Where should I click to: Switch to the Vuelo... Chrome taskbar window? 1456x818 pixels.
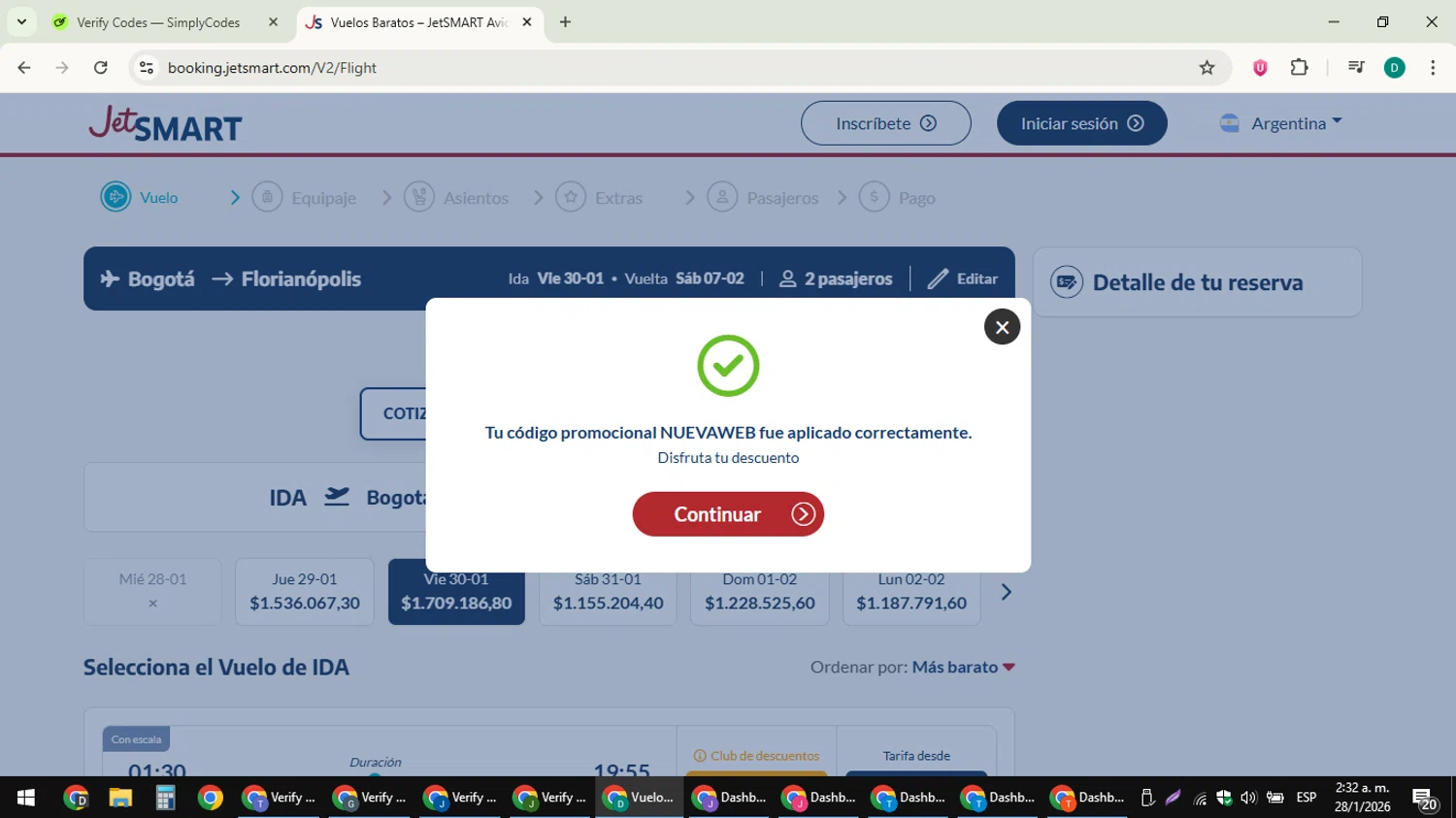(x=639, y=798)
